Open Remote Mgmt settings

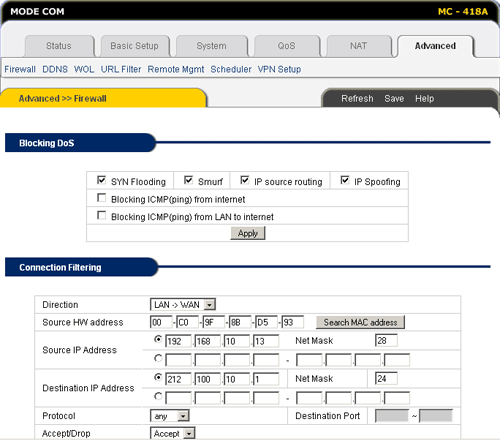tap(176, 69)
